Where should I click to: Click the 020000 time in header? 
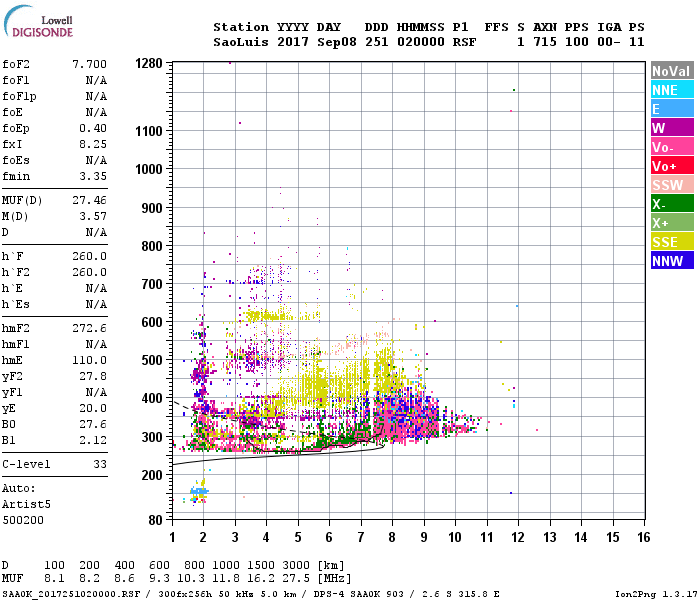click(x=421, y=42)
